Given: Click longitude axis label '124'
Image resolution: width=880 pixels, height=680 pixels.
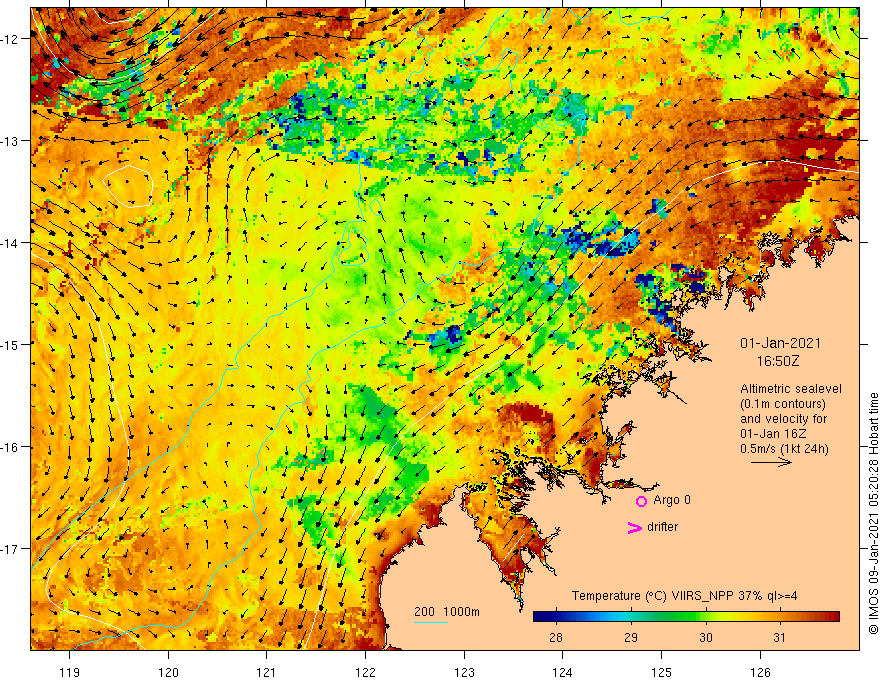Looking at the screenshot, I should coord(562,672).
